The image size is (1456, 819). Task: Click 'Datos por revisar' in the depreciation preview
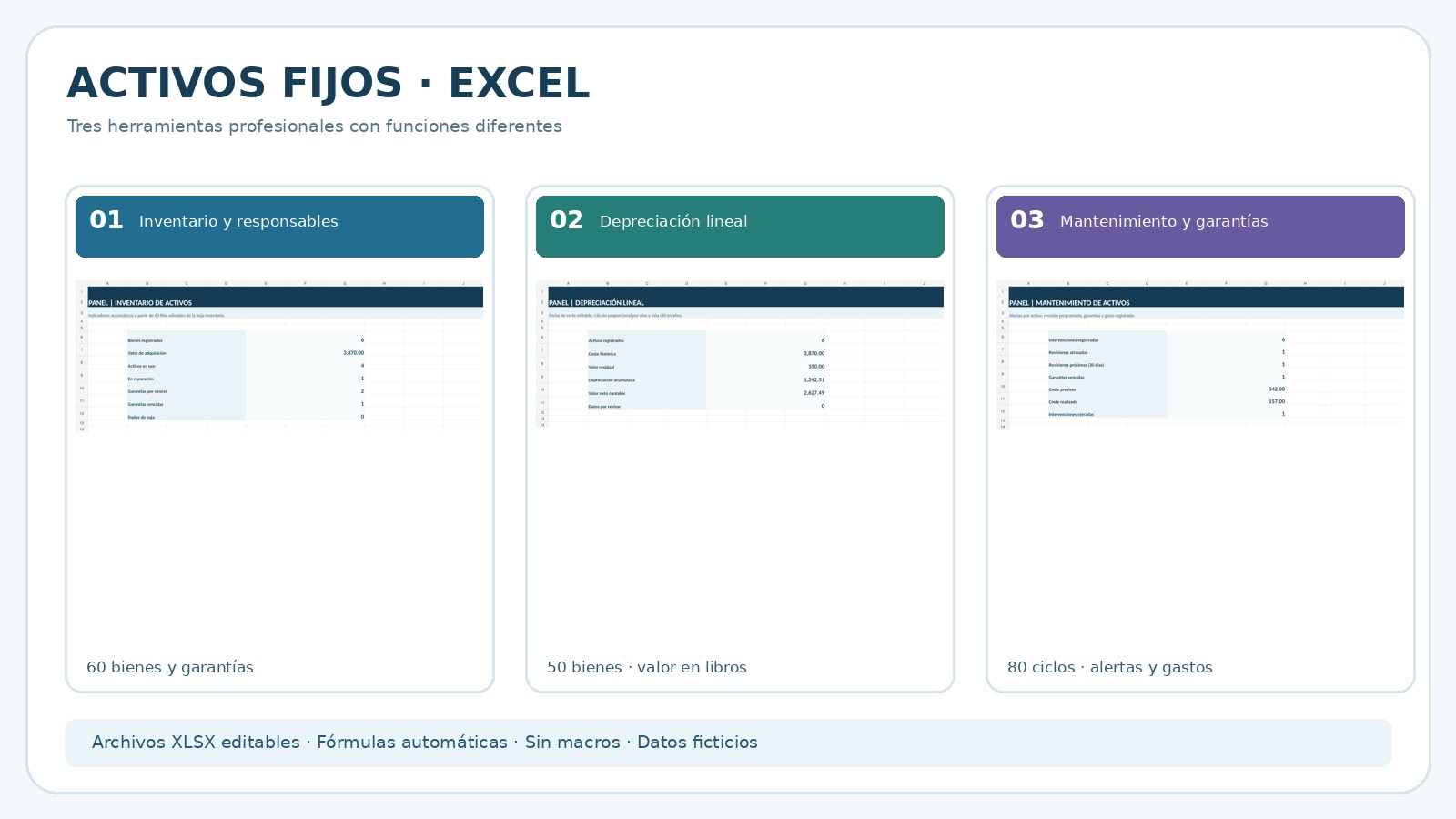point(604,407)
